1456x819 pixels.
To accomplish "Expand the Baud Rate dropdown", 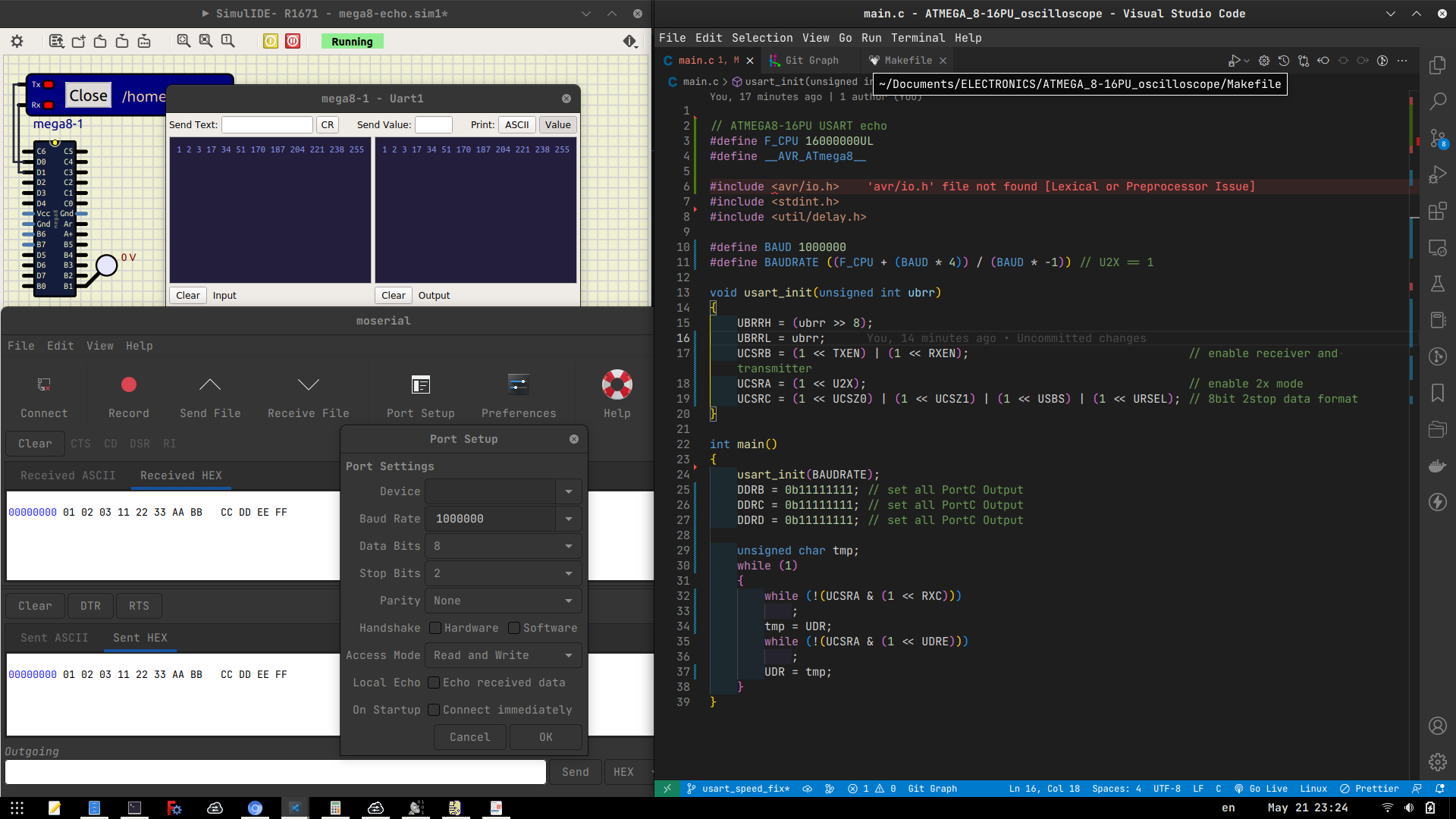I will click(x=568, y=518).
